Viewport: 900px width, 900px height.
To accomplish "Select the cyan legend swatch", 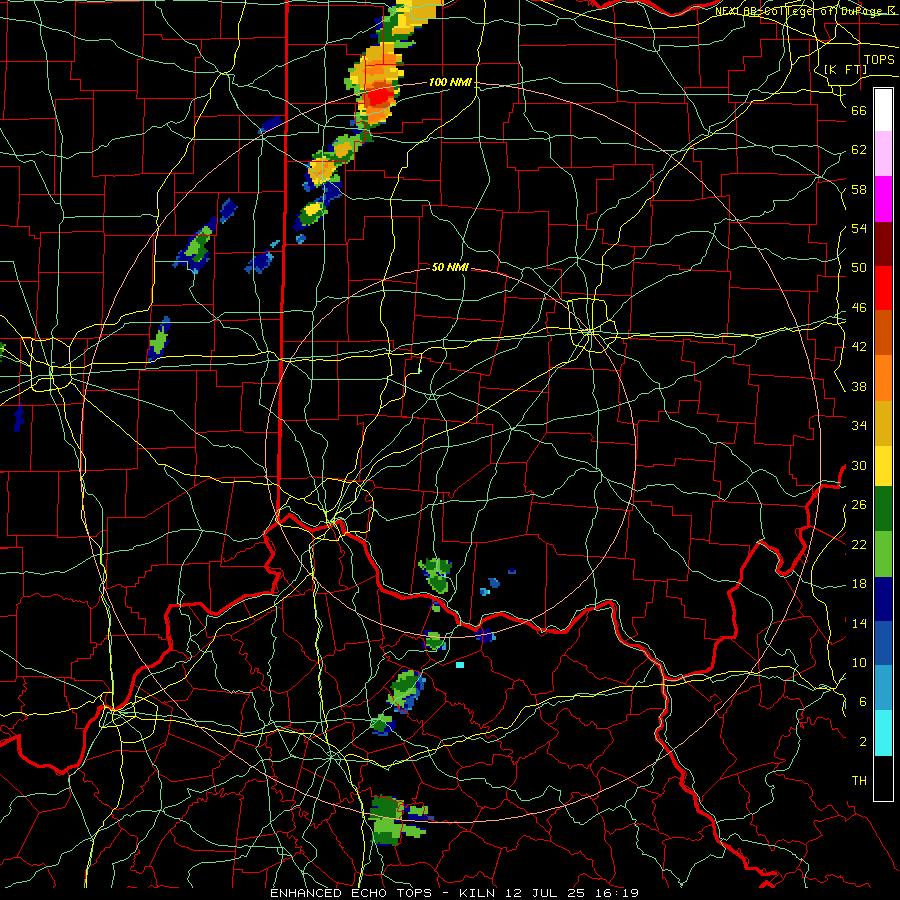I will pyautogui.click(x=883, y=733).
